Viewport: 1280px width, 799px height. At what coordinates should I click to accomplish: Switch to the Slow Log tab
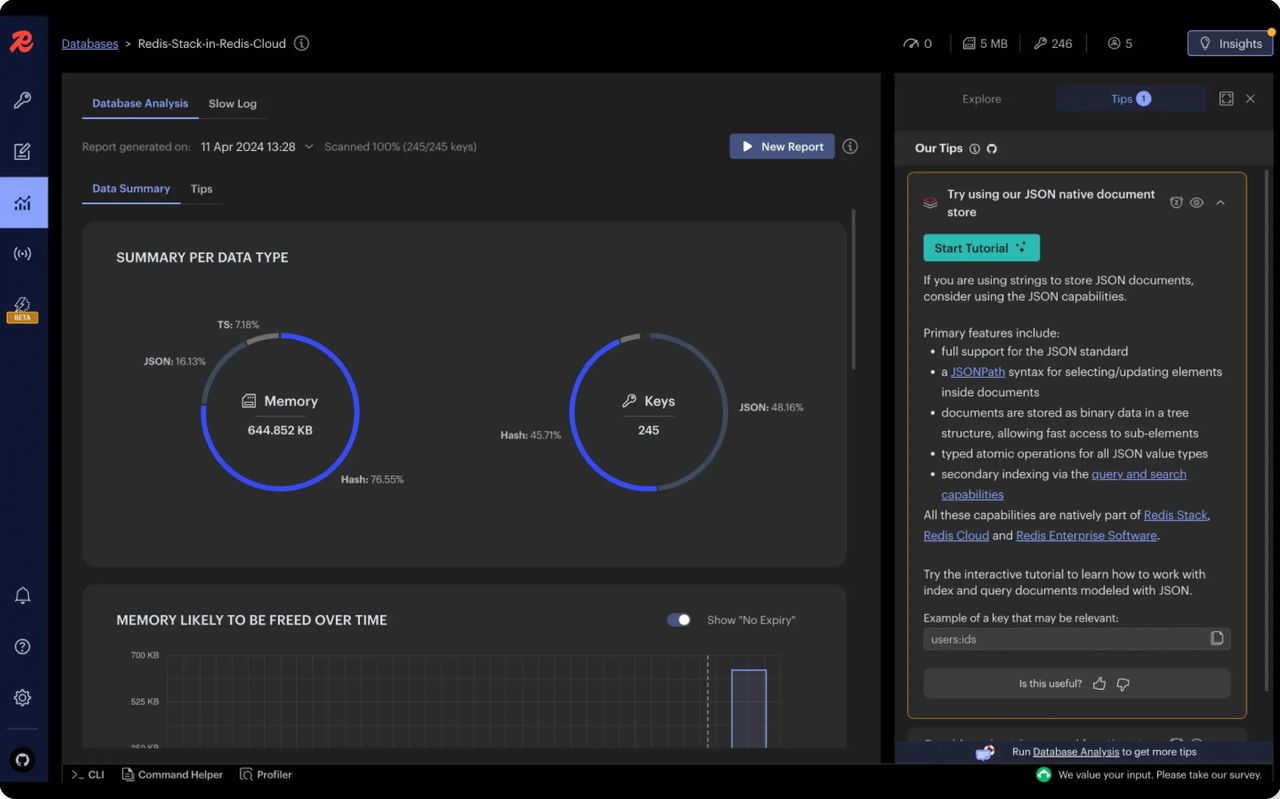232,104
